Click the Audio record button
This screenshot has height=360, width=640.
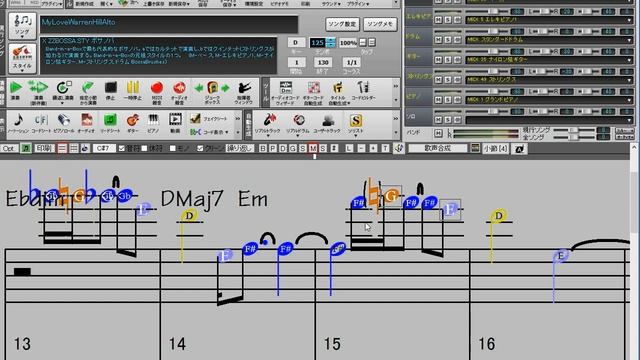tap(179, 87)
